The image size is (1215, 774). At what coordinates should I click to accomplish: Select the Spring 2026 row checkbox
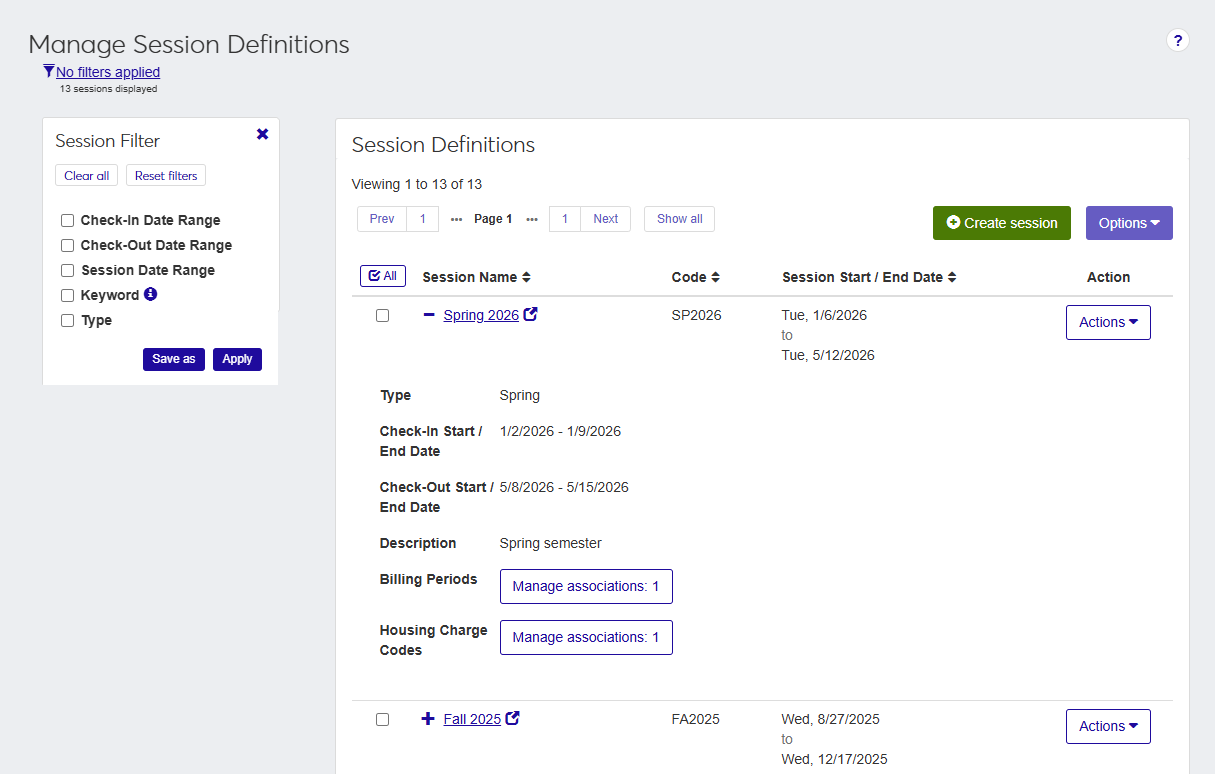(x=382, y=315)
